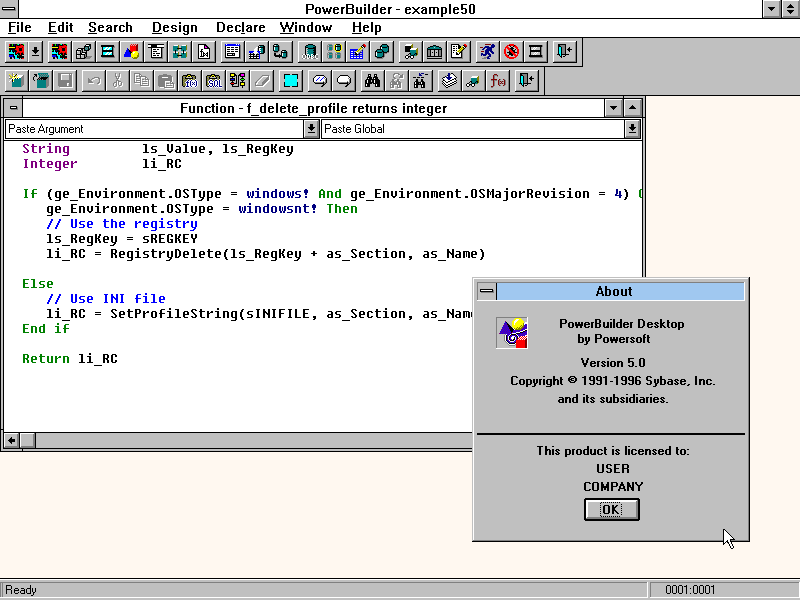Click the Paste Function clipboard f(x) icon
Screen dimensions: 800x600
(190, 81)
